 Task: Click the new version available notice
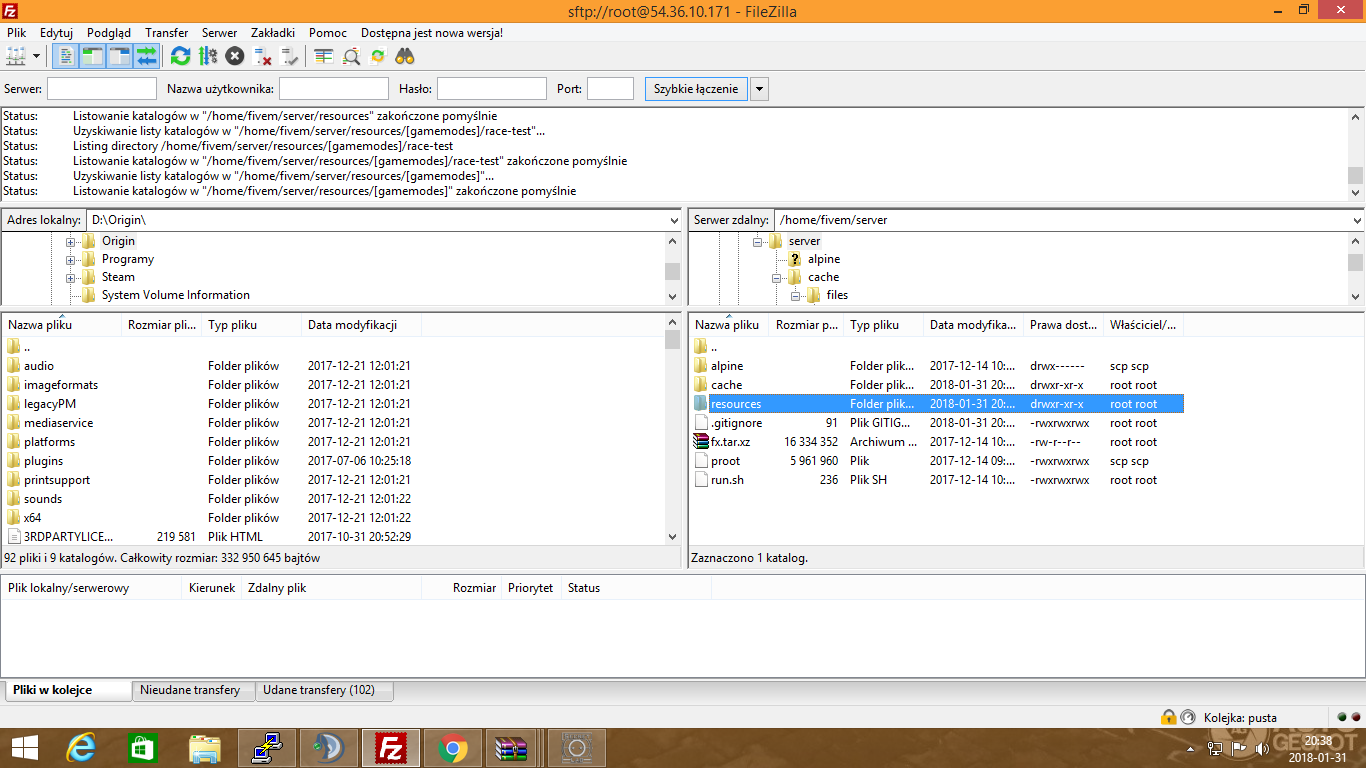[431, 33]
